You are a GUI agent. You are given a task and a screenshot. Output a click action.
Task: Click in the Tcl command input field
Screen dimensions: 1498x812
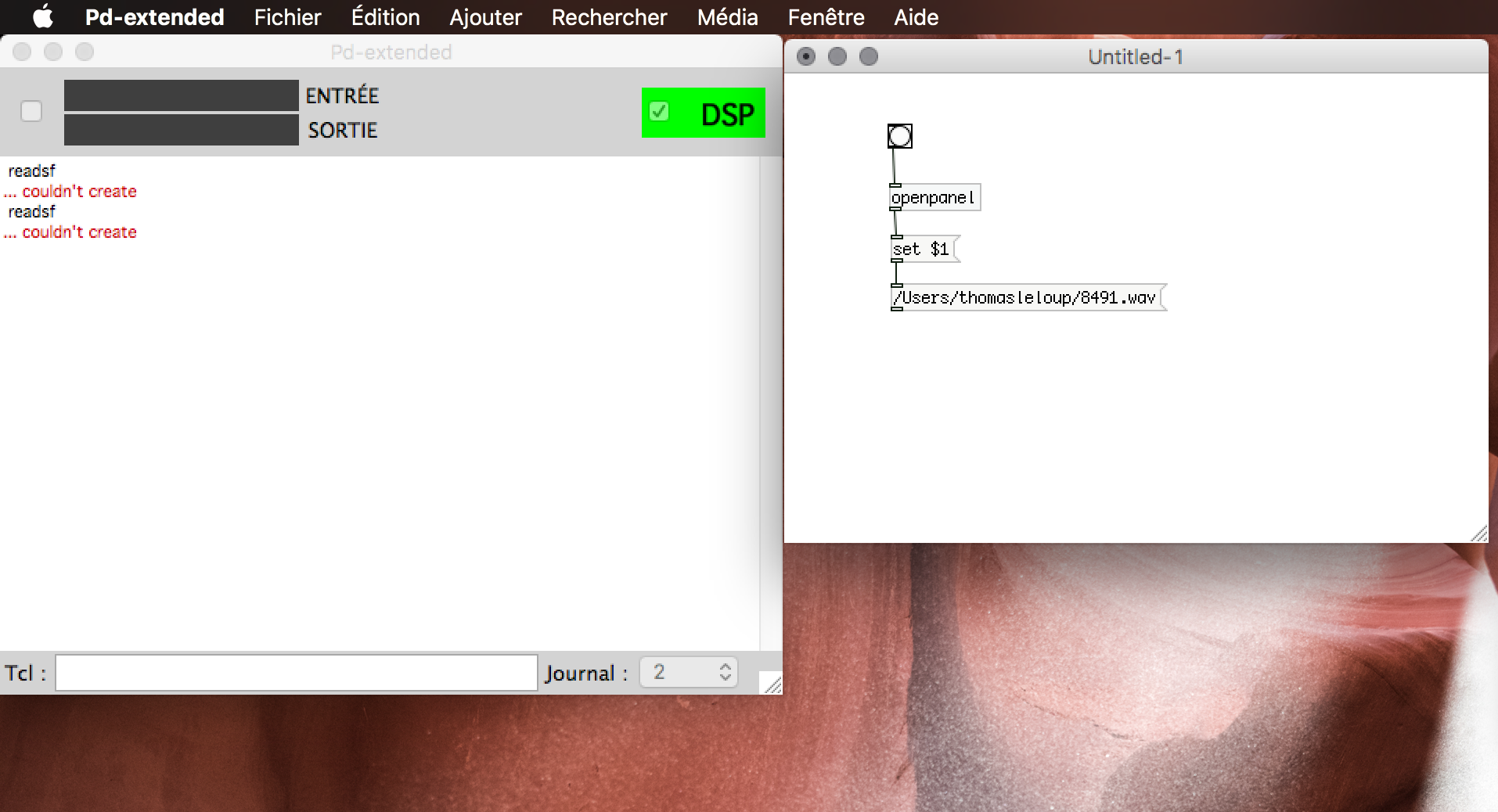point(296,673)
